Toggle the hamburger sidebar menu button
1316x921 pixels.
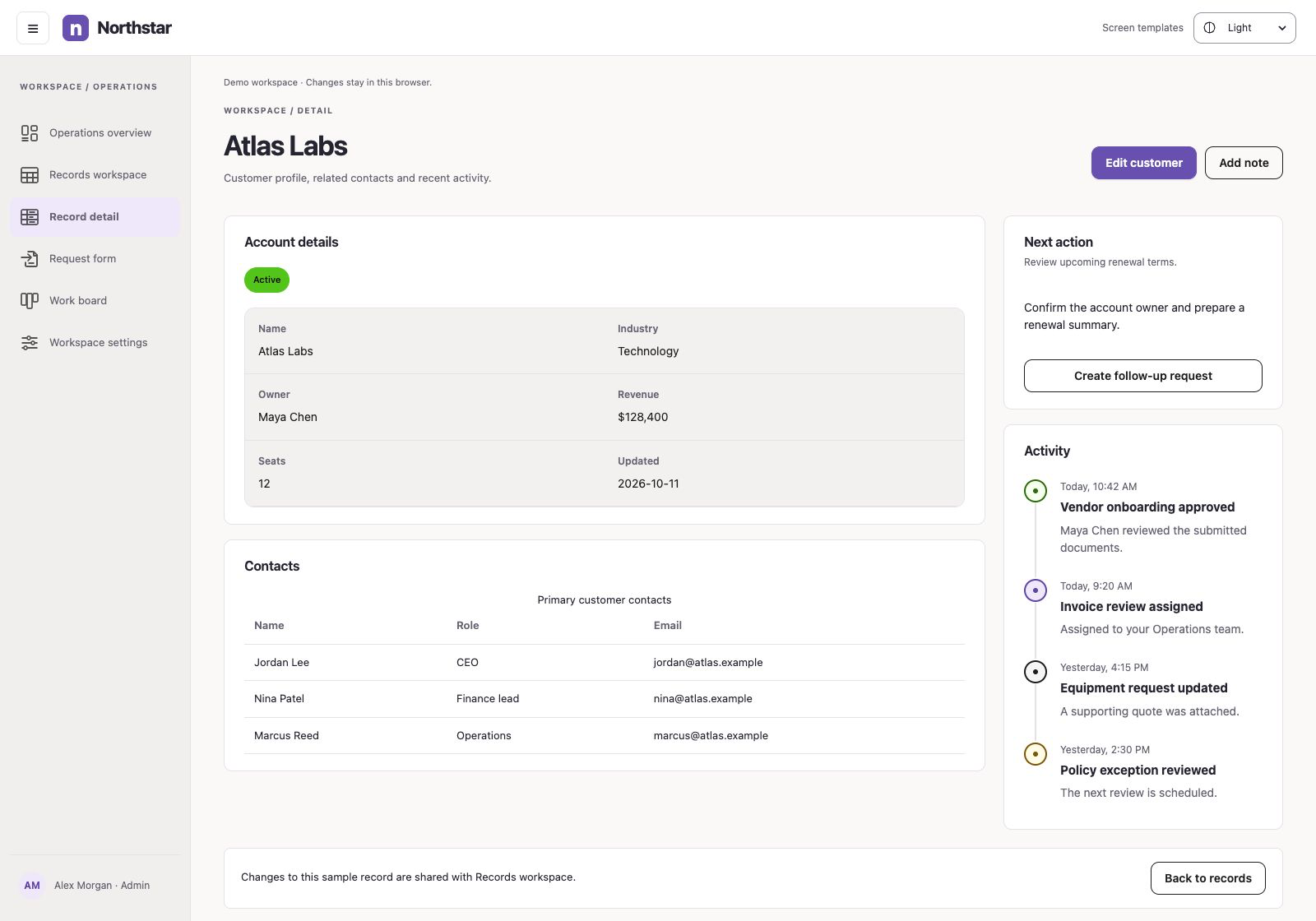click(x=33, y=28)
